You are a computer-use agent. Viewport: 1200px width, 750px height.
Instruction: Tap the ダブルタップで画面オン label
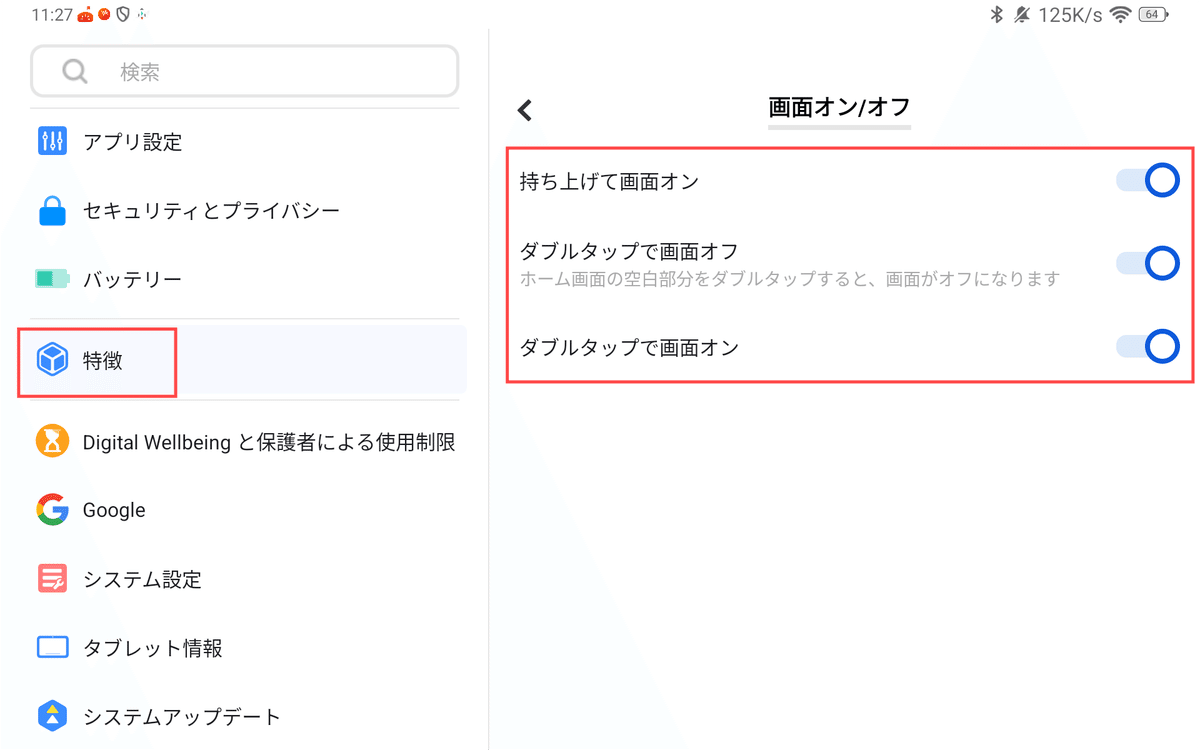(629, 347)
